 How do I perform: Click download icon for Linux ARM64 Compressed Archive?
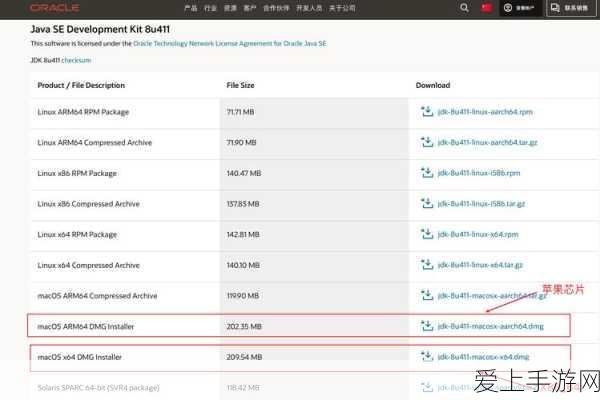click(427, 142)
